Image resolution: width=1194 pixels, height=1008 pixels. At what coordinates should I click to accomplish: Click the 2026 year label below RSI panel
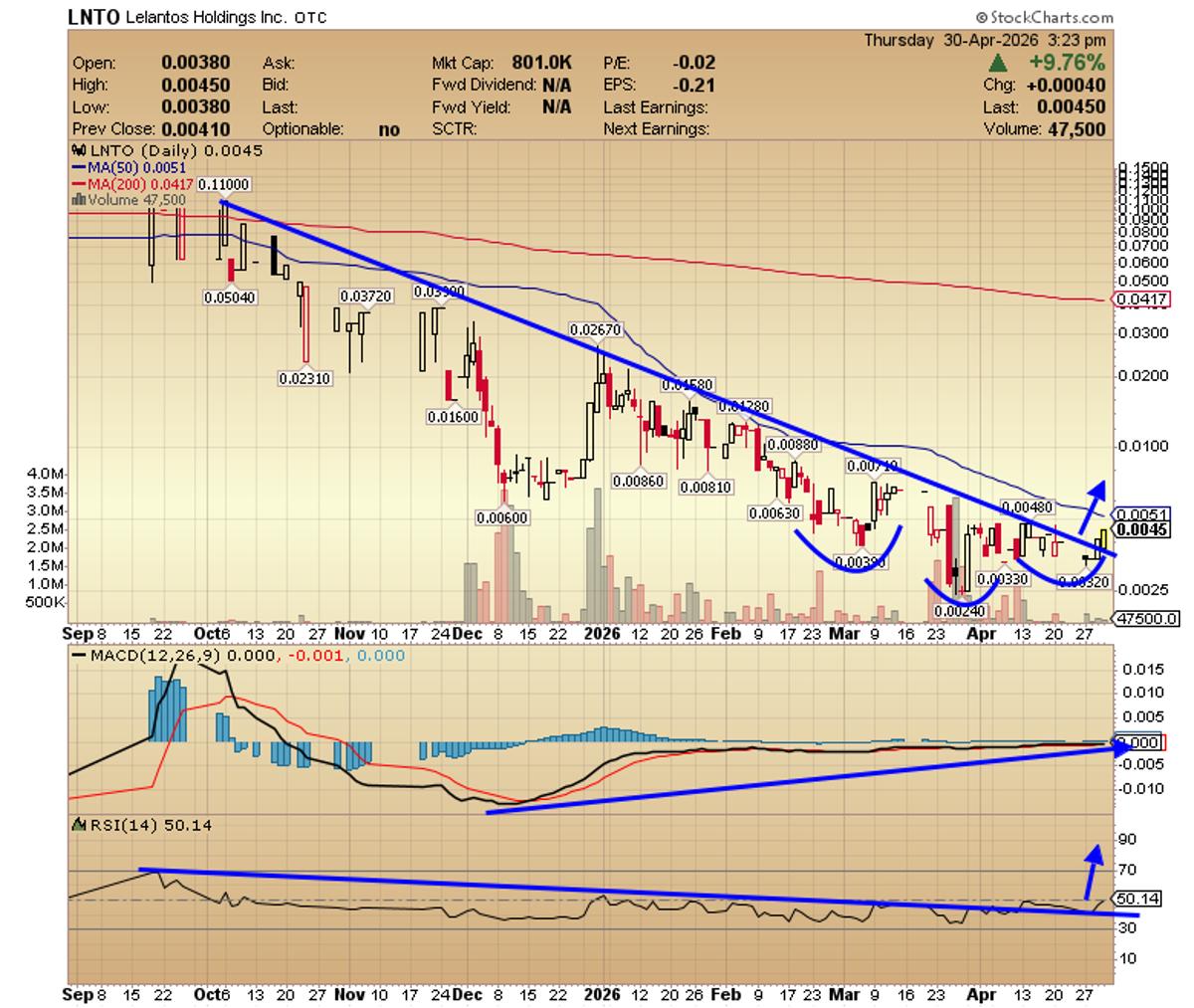(x=603, y=993)
